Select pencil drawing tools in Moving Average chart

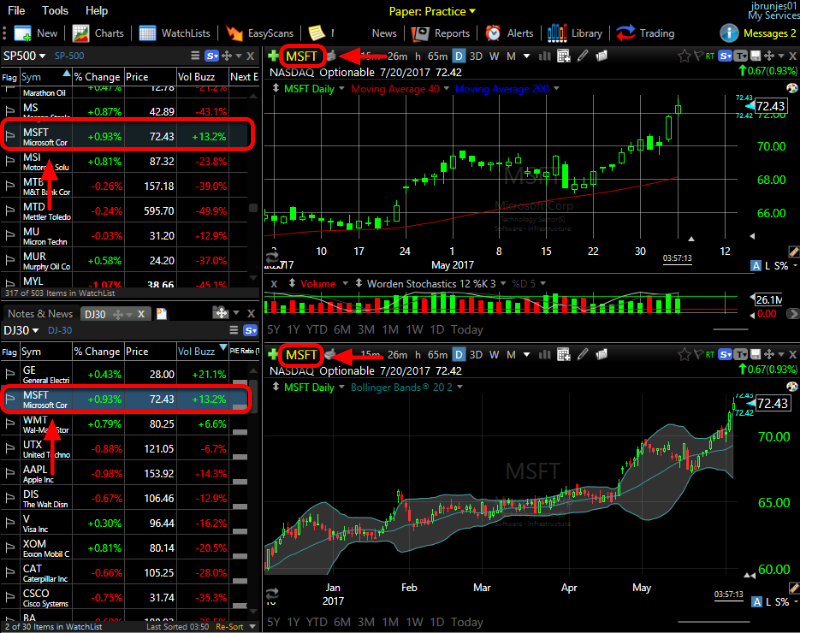[x=583, y=55]
